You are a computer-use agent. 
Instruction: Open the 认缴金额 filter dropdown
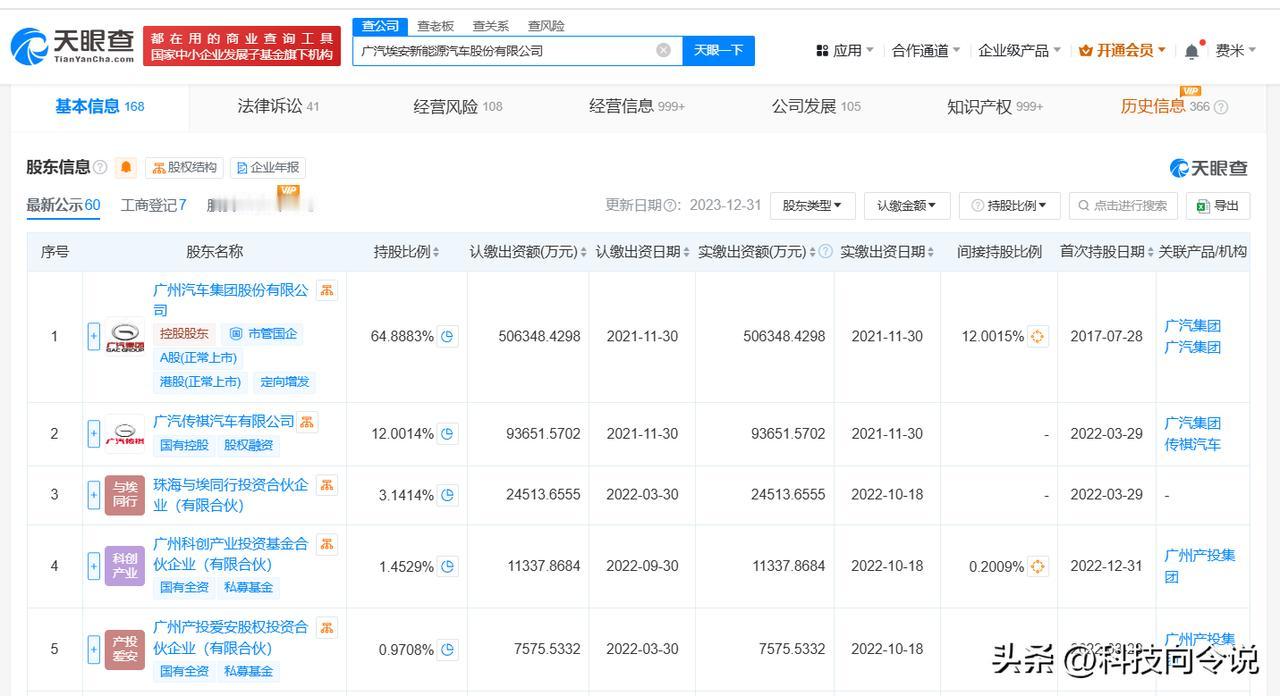coord(906,206)
